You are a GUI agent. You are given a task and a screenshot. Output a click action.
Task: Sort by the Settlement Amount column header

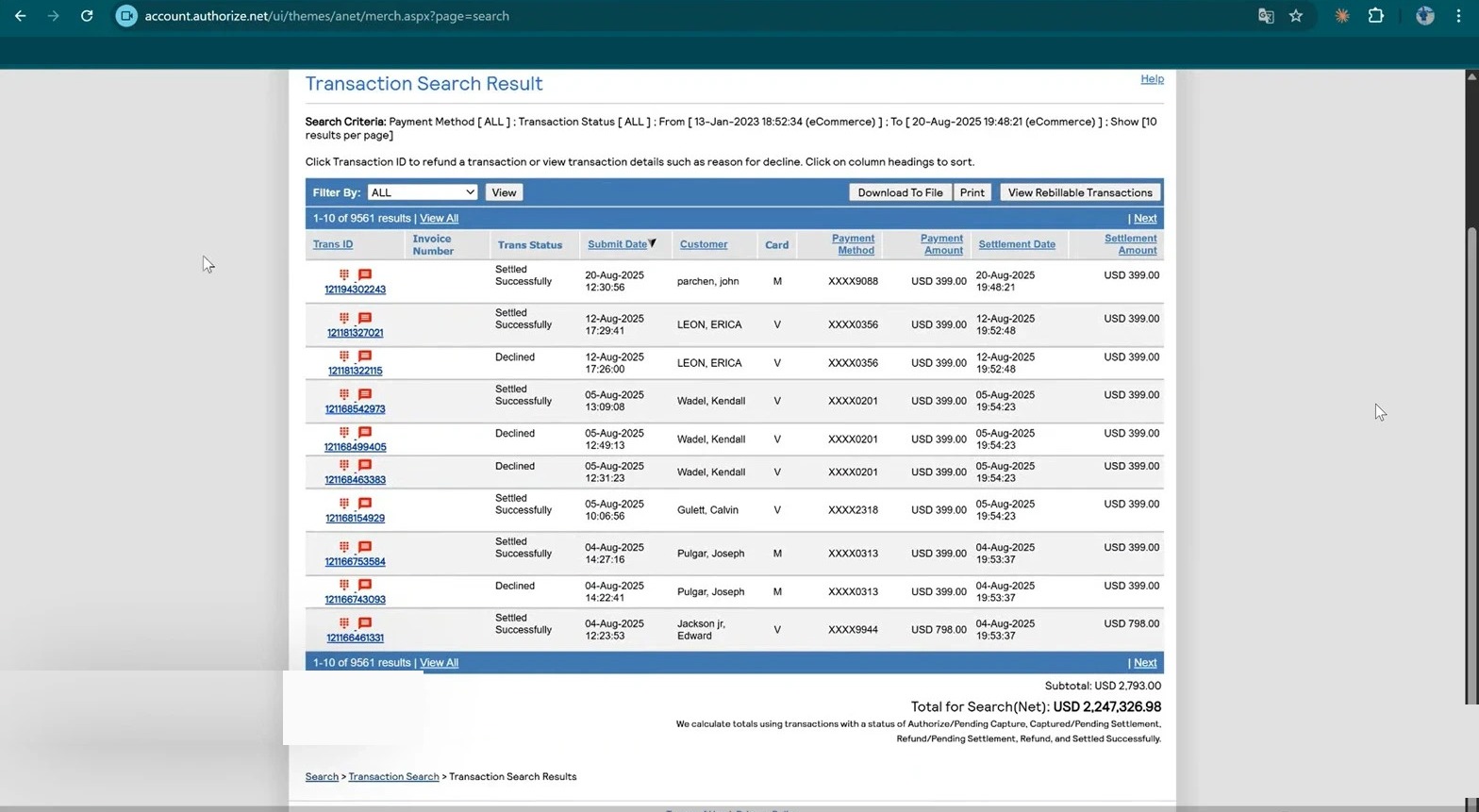tap(1130, 244)
